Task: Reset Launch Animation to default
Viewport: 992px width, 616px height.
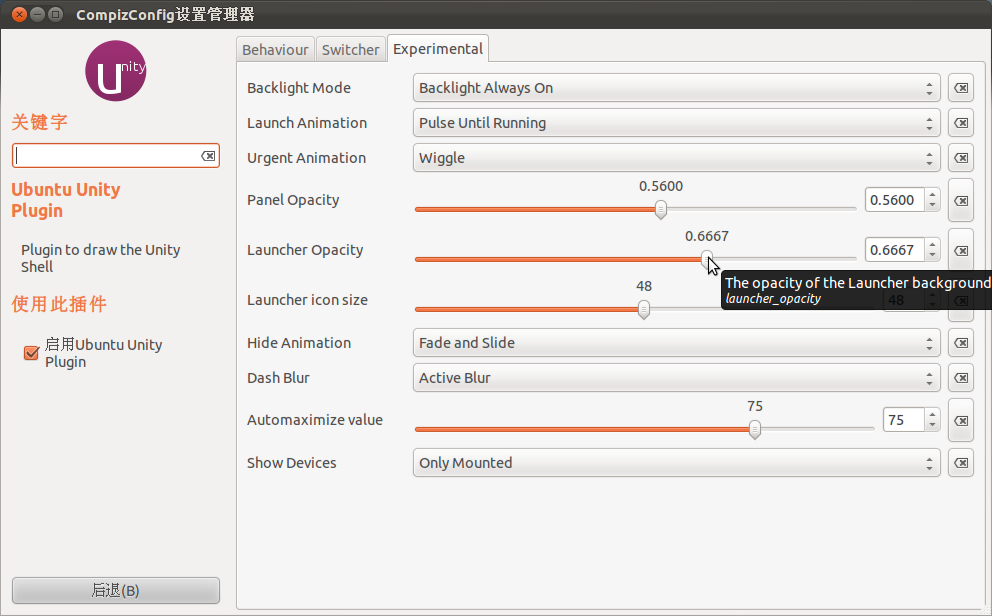Action: coord(960,123)
